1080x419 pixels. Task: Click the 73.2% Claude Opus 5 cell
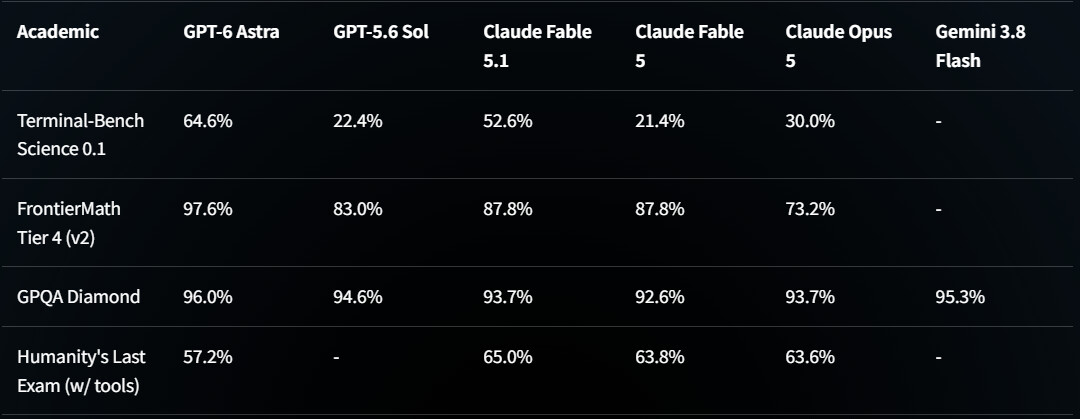coord(810,209)
